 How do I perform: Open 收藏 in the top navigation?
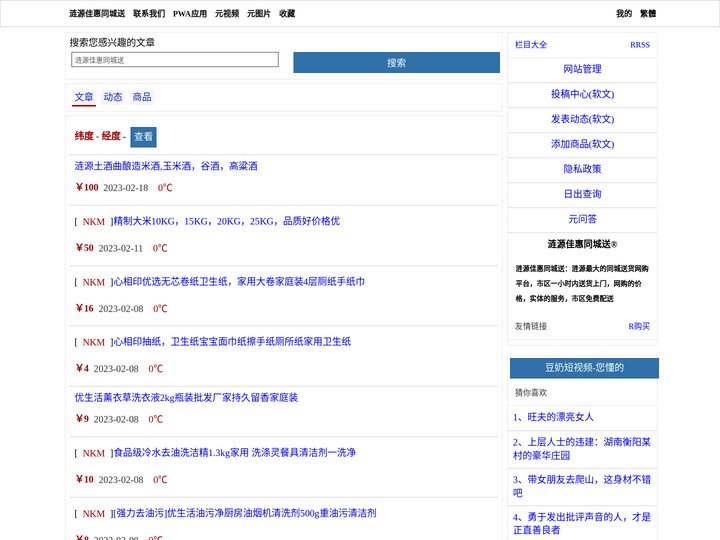pyautogui.click(x=287, y=13)
